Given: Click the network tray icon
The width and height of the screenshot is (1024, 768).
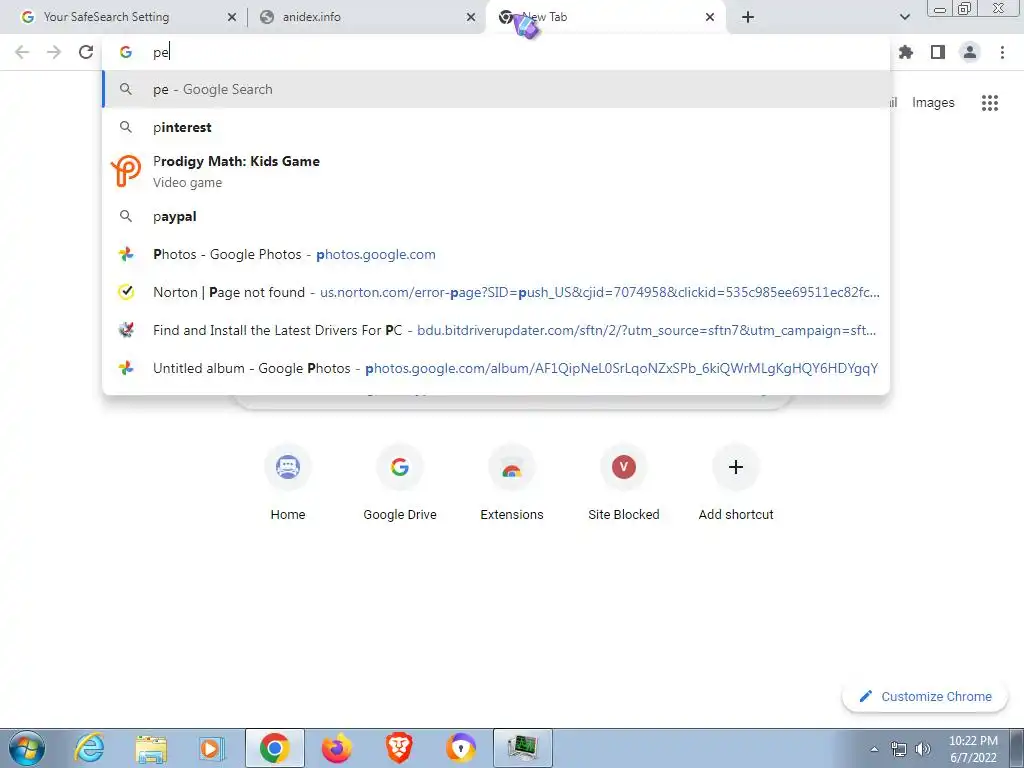Looking at the screenshot, I should tap(899, 749).
